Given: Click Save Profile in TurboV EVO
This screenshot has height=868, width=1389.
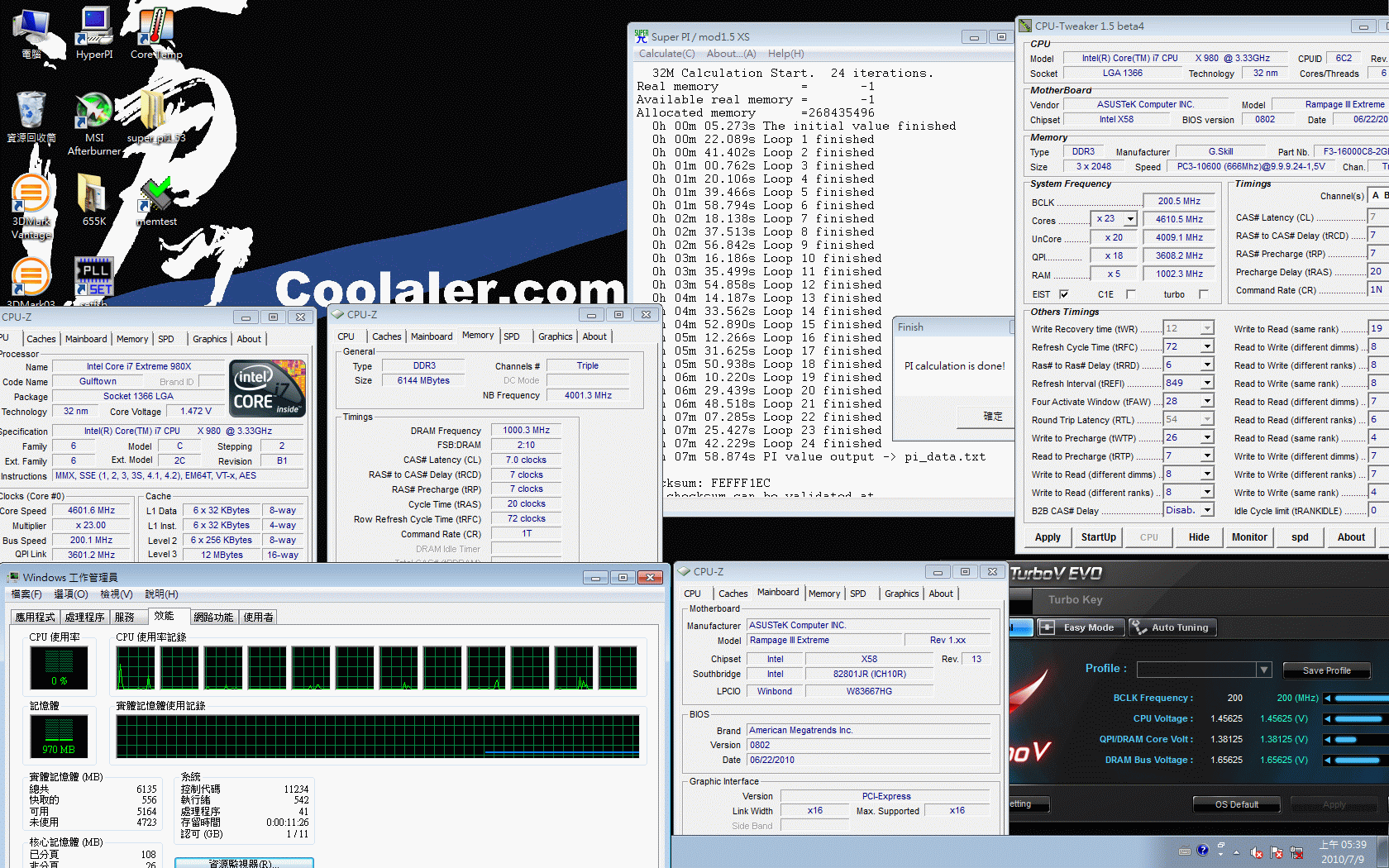Looking at the screenshot, I should point(1326,670).
